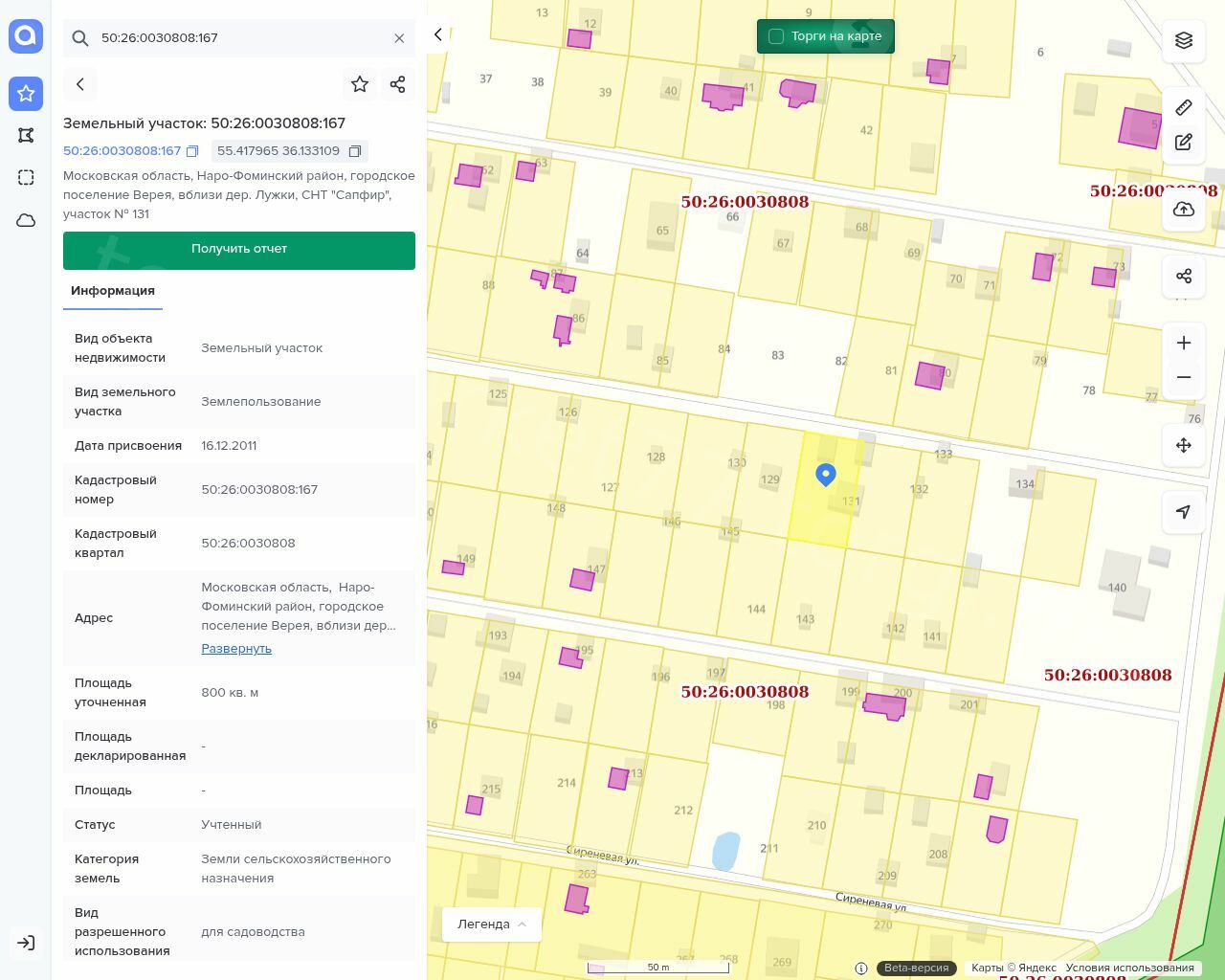Open the cloud upload map tool

click(x=1184, y=210)
